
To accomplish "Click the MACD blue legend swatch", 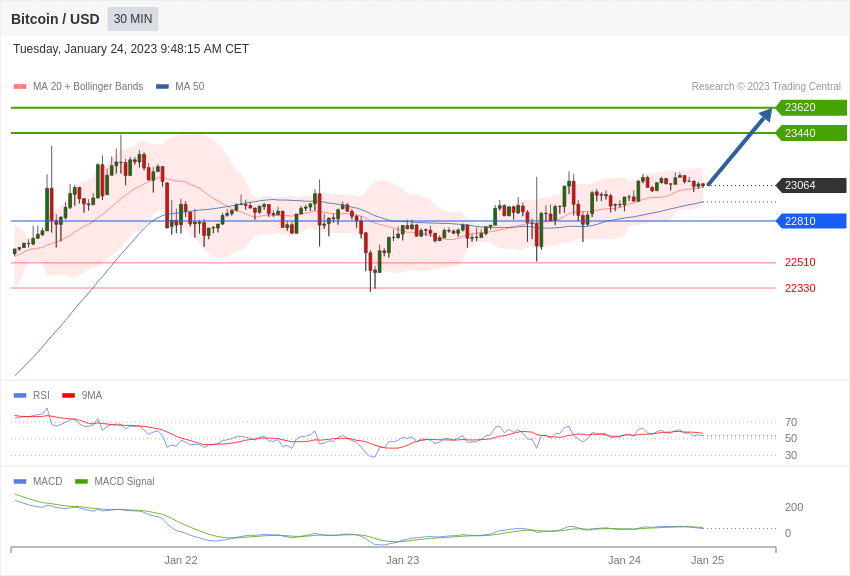I will (20, 482).
